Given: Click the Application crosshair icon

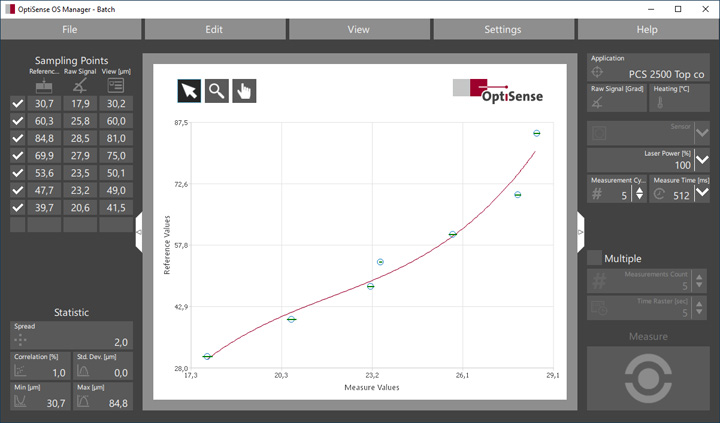Looking at the screenshot, I should pos(597,73).
